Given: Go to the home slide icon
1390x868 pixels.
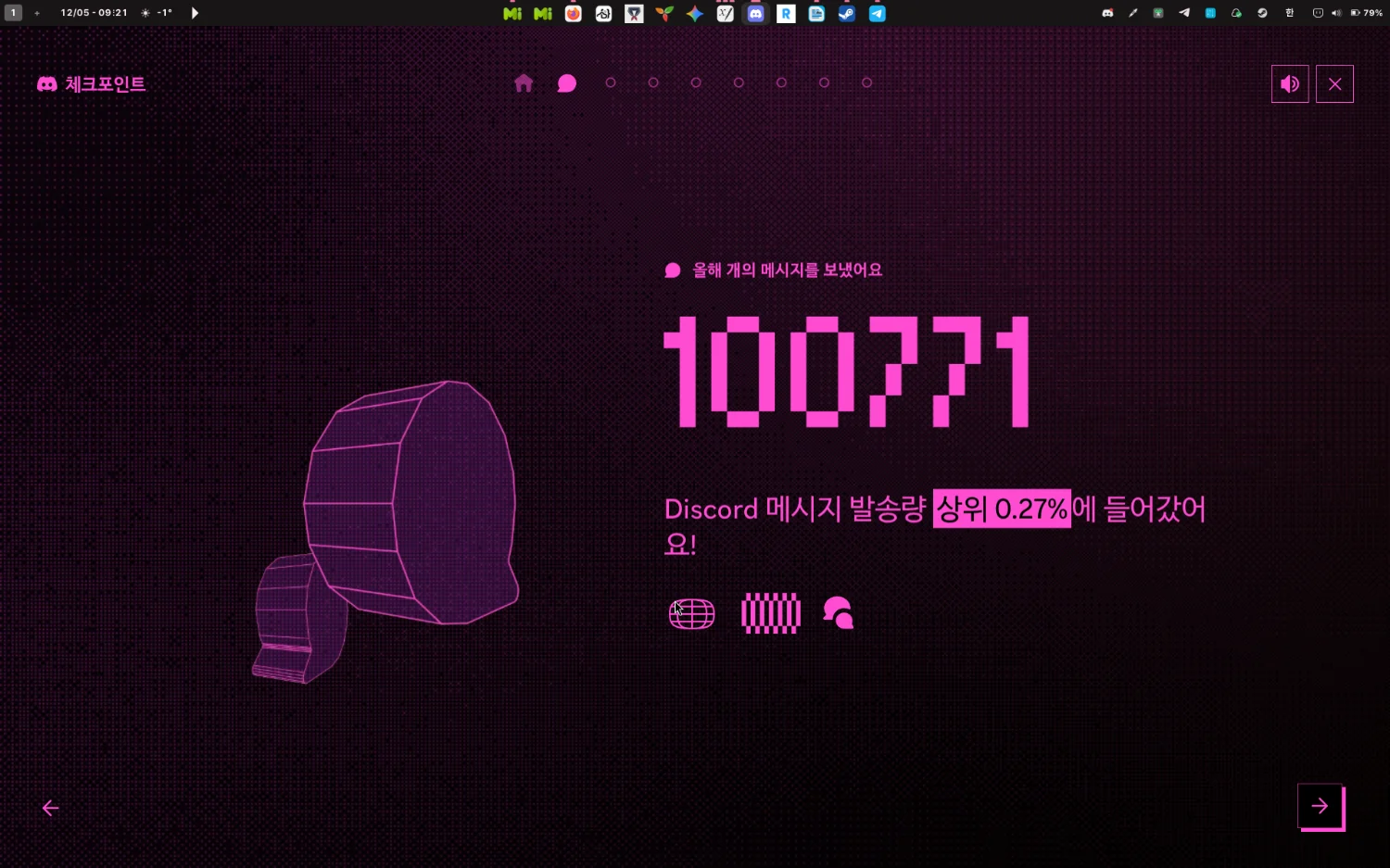Looking at the screenshot, I should (x=524, y=83).
